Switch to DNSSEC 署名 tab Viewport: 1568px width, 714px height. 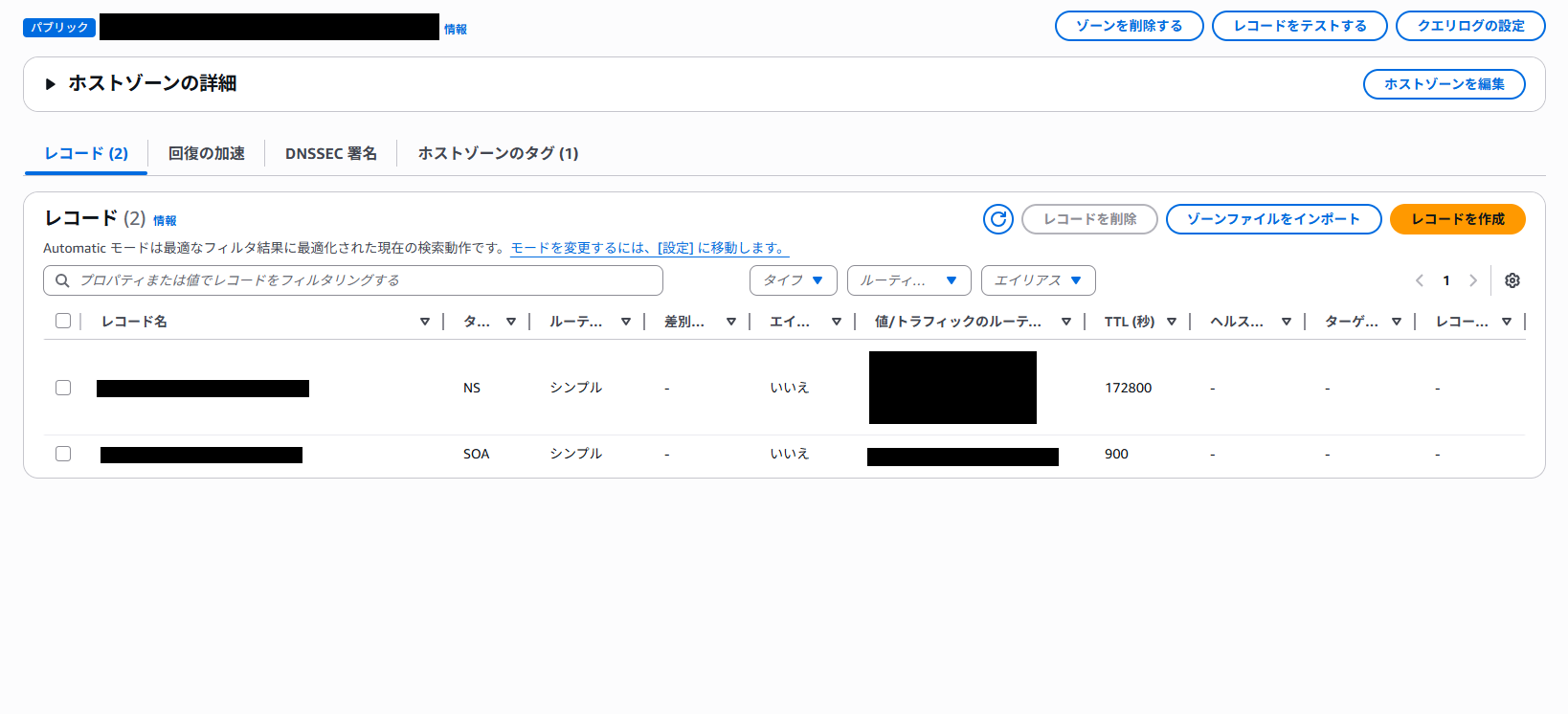click(x=330, y=153)
